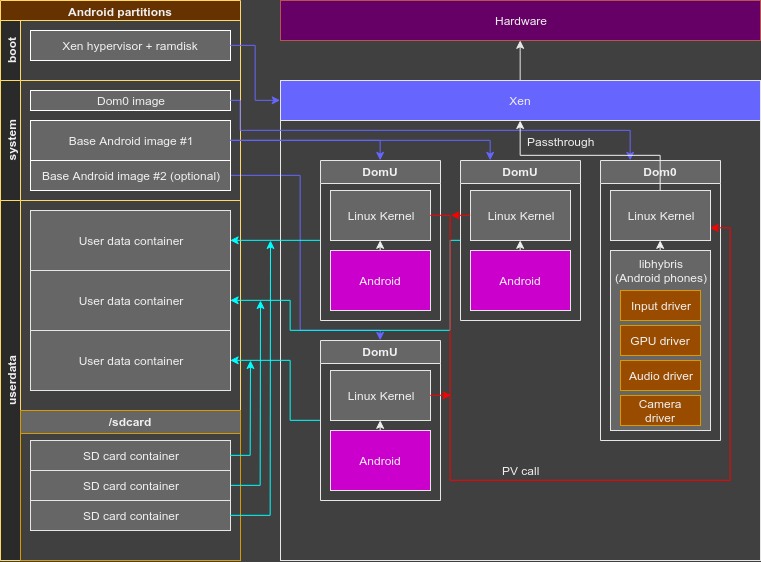Select the Android box in the lowest DomU
761x562 pixels.
[x=380, y=461]
